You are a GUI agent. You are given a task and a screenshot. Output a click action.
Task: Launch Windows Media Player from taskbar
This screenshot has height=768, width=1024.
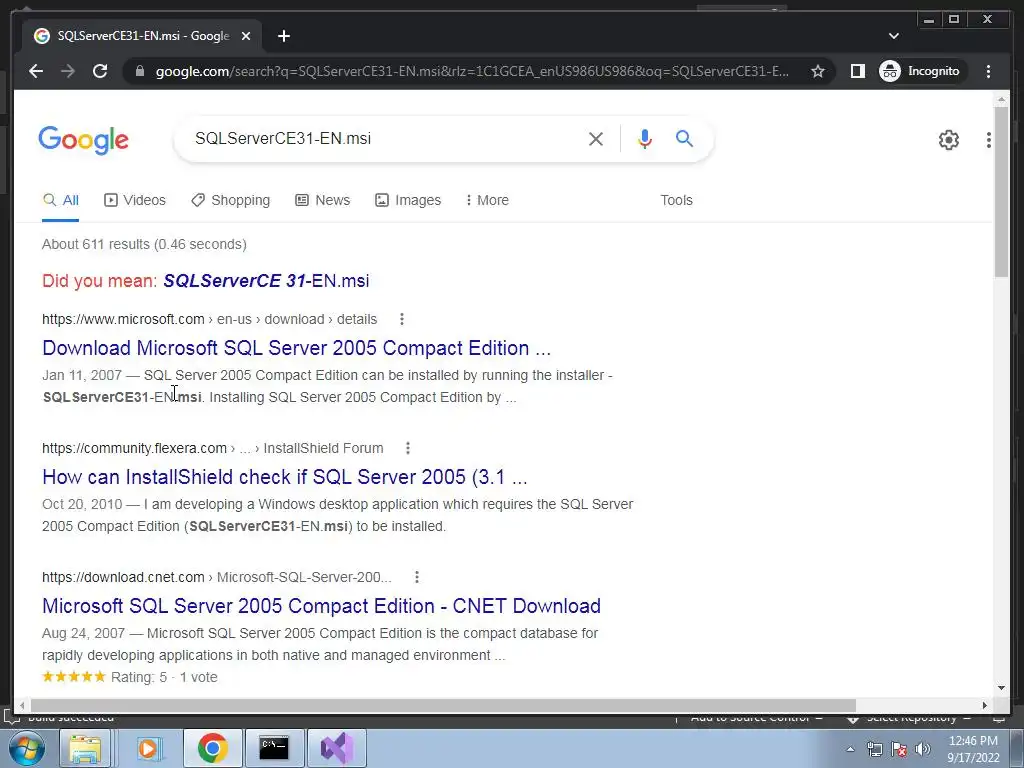(148, 748)
